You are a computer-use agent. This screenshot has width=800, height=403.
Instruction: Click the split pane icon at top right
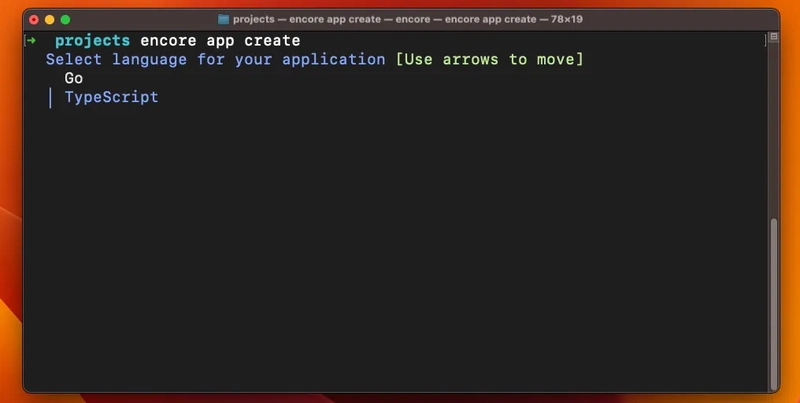point(773,37)
